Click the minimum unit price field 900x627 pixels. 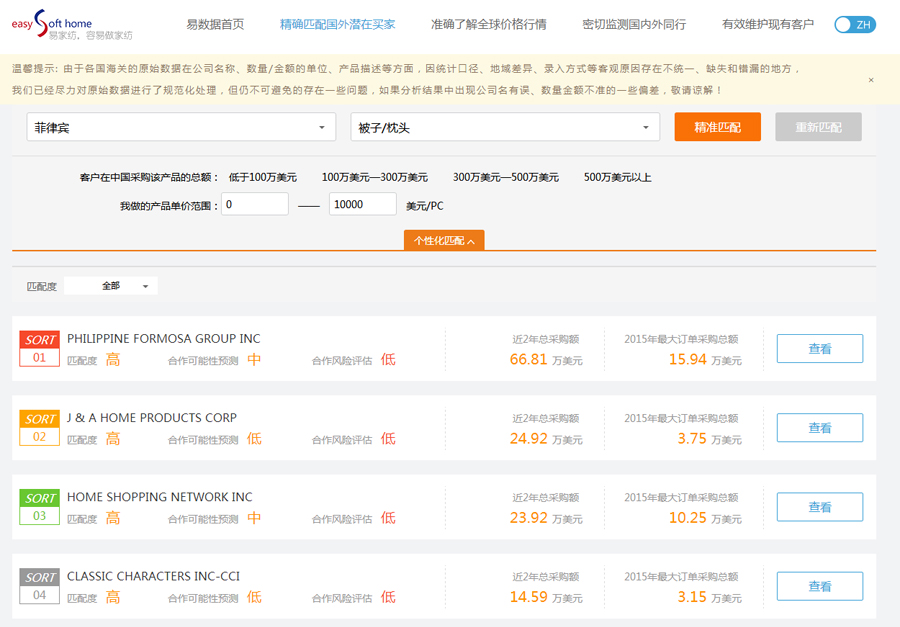click(255, 204)
